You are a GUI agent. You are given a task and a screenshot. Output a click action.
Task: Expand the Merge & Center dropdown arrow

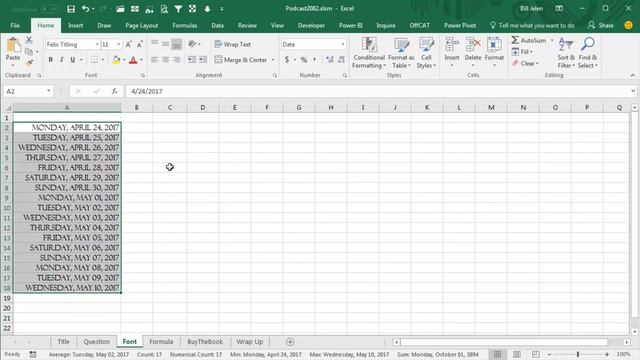[x=273, y=60]
